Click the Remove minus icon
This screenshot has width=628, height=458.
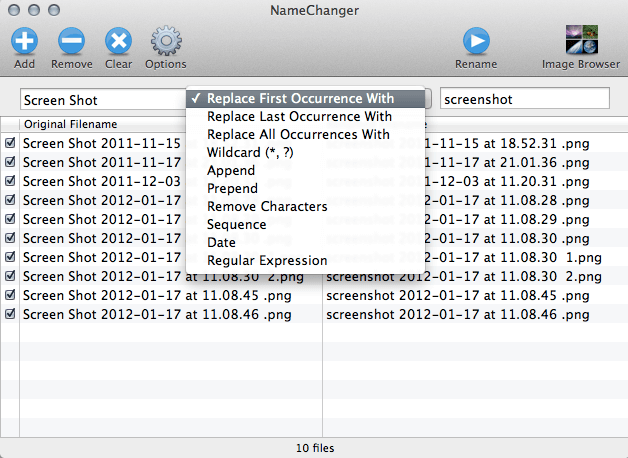tap(71, 42)
